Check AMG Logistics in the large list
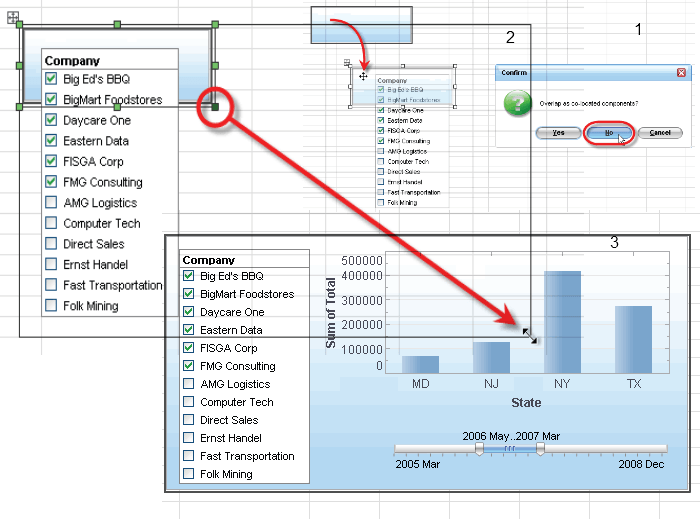This screenshot has width=700, height=519. pos(51,202)
